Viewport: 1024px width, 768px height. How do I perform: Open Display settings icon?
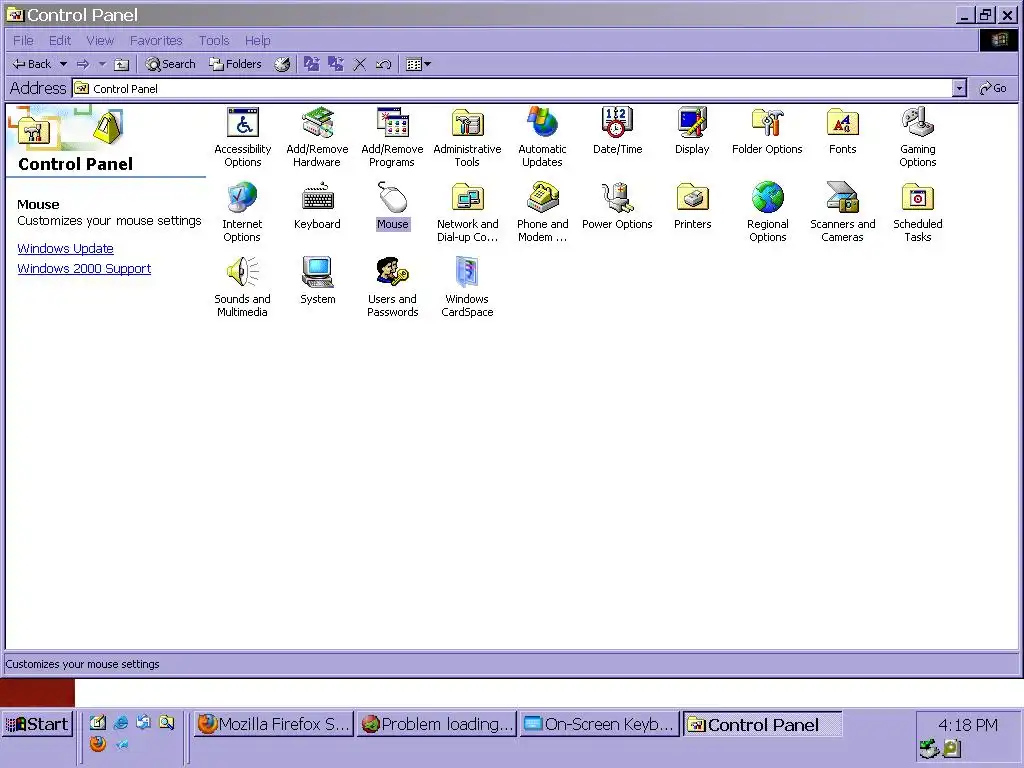pyautogui.click(x=692, y=123)
